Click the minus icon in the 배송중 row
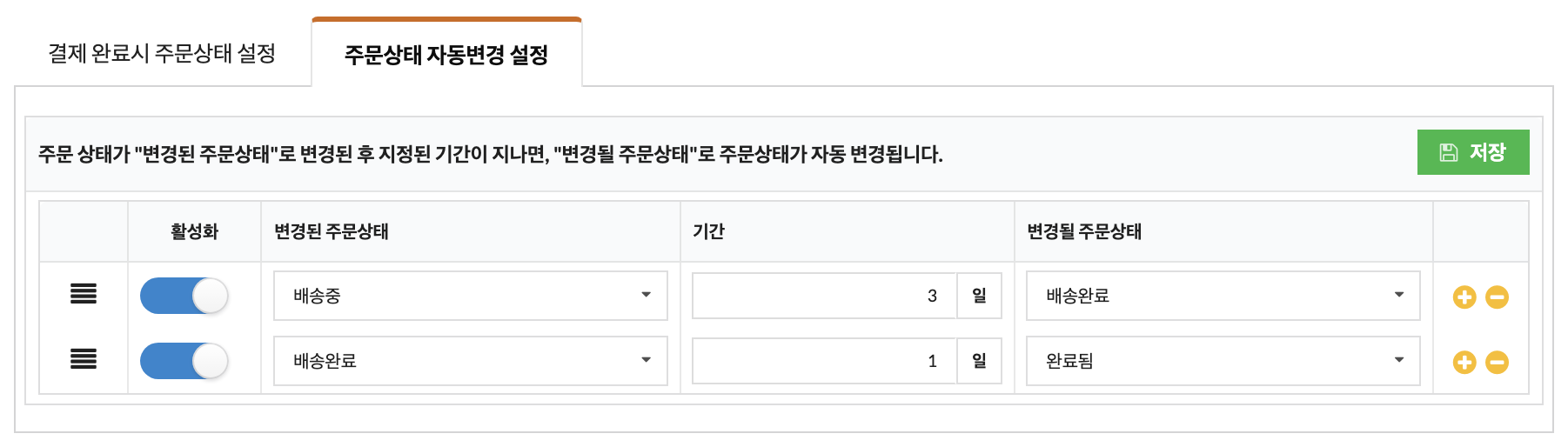1568x447 pixels. [1497, 297]
